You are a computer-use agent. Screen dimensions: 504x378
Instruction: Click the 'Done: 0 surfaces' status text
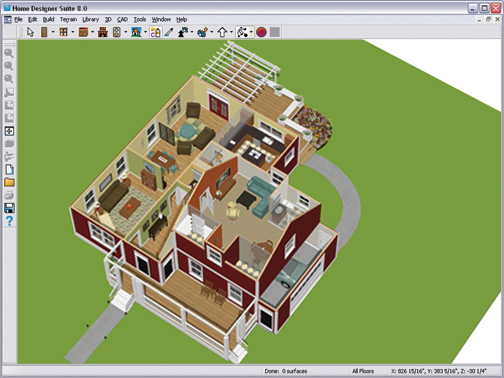click(x=286, y=371)
